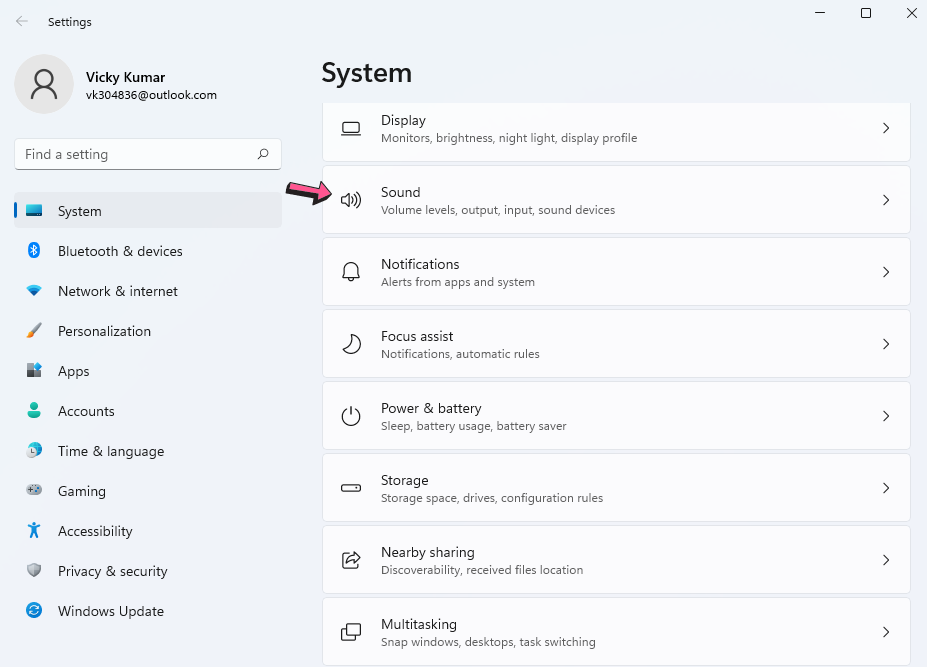Expand the Display row chevron

tap(886, 128)
